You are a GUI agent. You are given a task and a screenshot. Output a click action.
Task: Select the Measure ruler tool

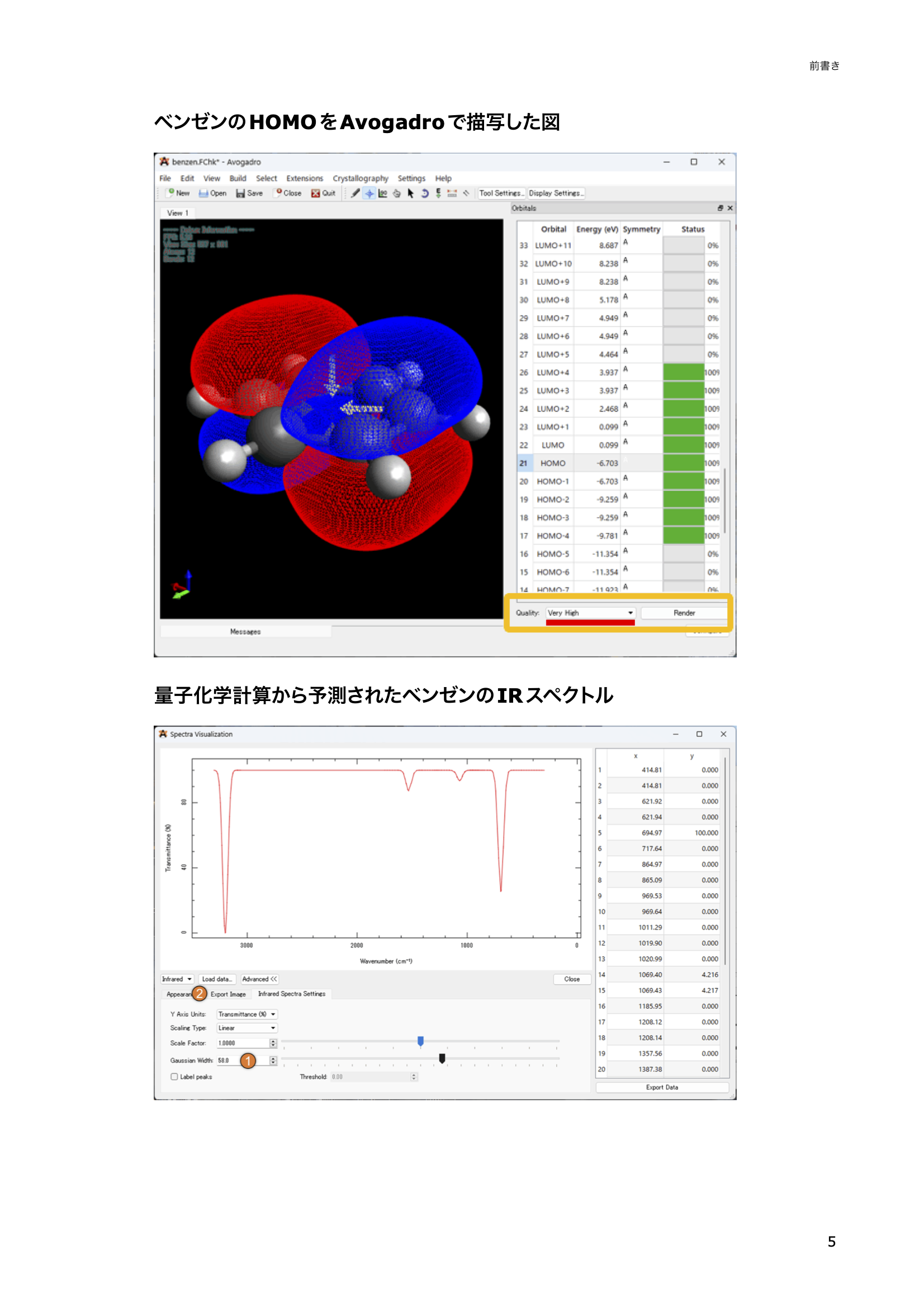click(x=452, y=193)
